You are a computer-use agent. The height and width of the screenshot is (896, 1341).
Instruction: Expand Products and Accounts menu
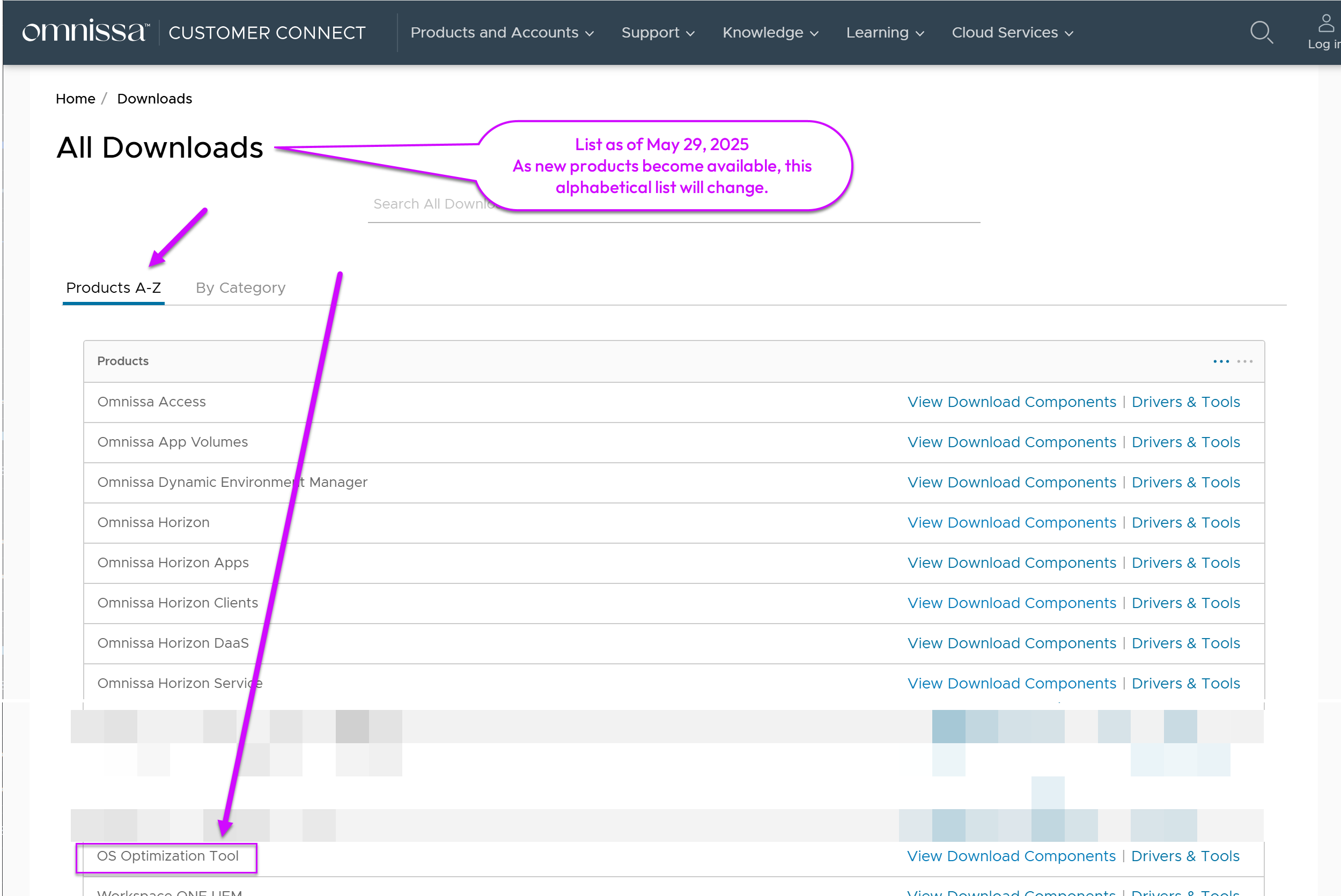[502, 33]
